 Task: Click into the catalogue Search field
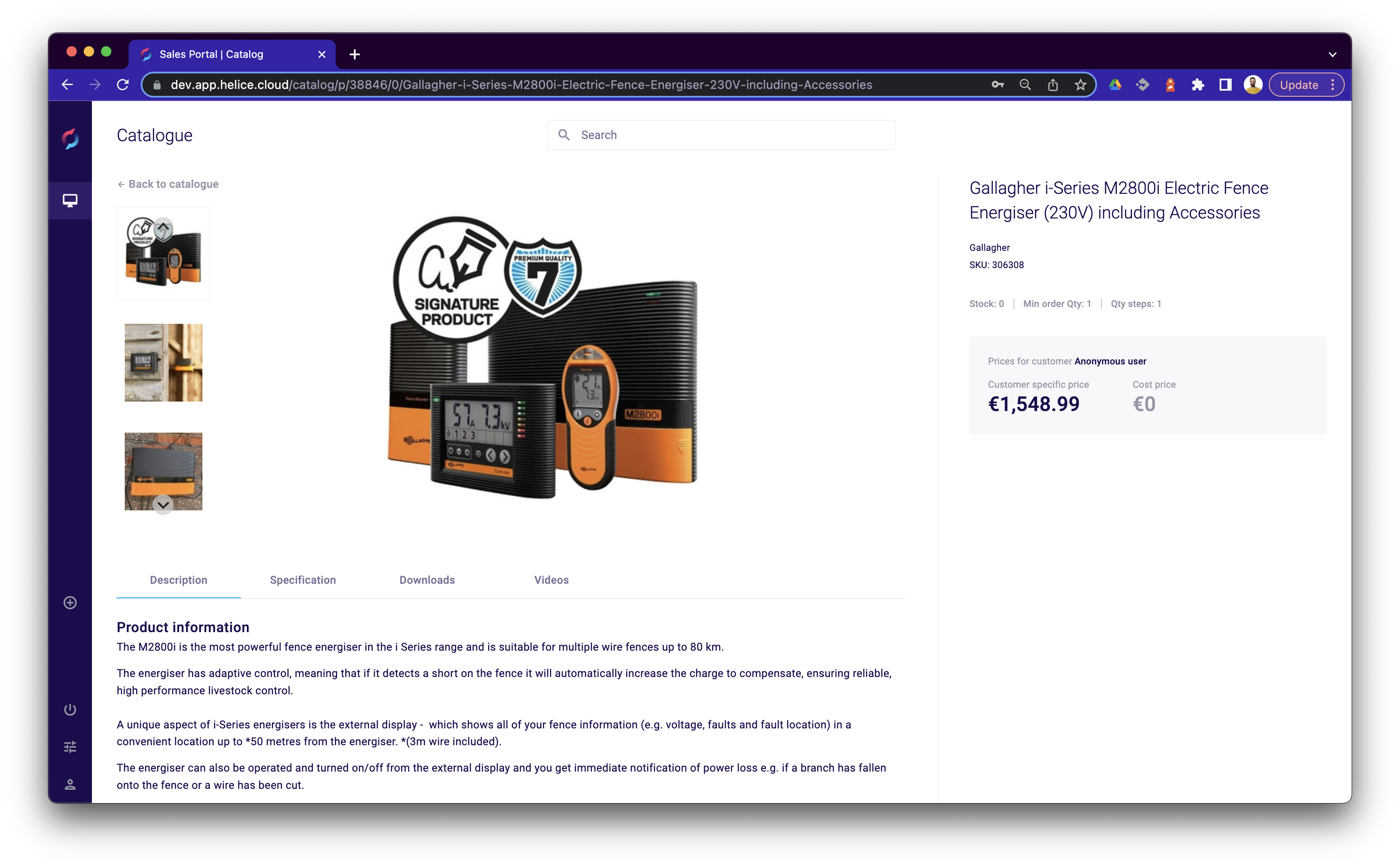(721, 135)
